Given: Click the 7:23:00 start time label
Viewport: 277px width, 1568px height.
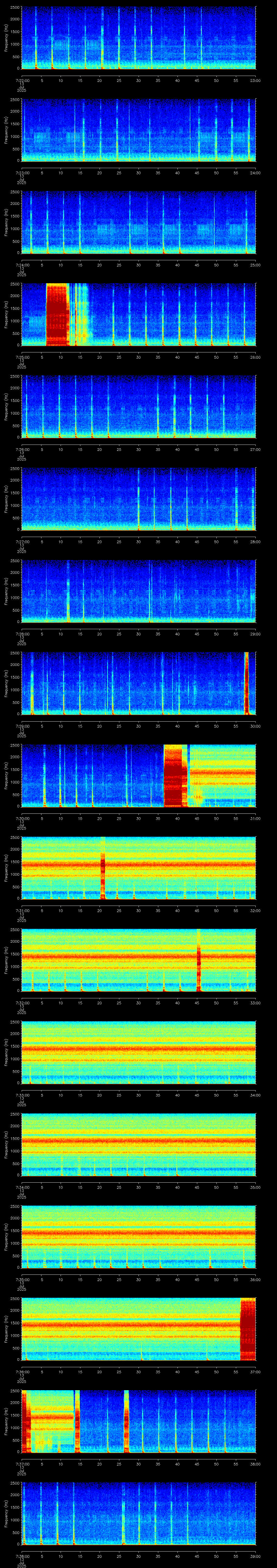Looking at the screenshot, I should pyautogui.click(x=22, y=173).
